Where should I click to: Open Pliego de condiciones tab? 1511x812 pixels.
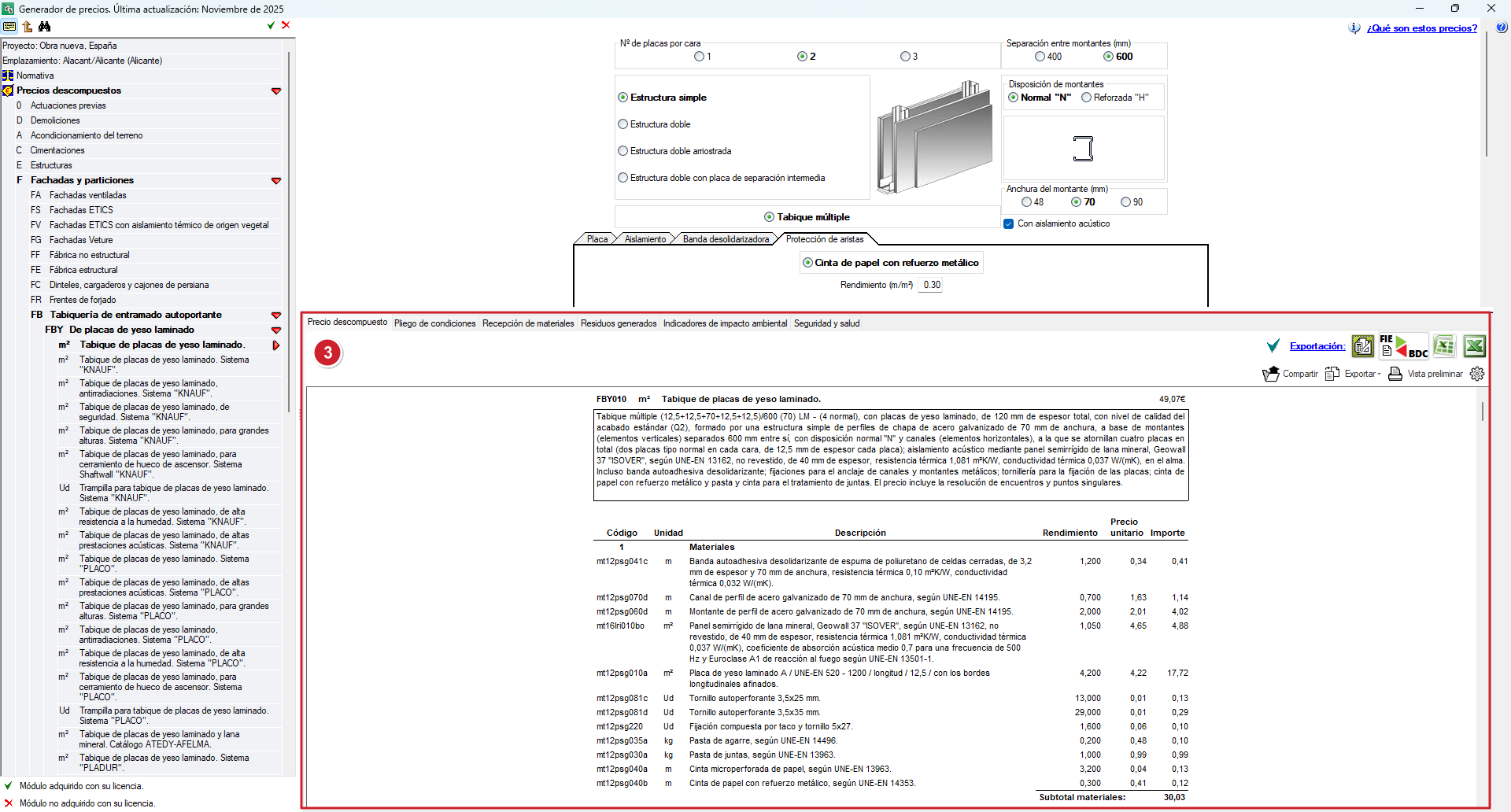(435, 323)
